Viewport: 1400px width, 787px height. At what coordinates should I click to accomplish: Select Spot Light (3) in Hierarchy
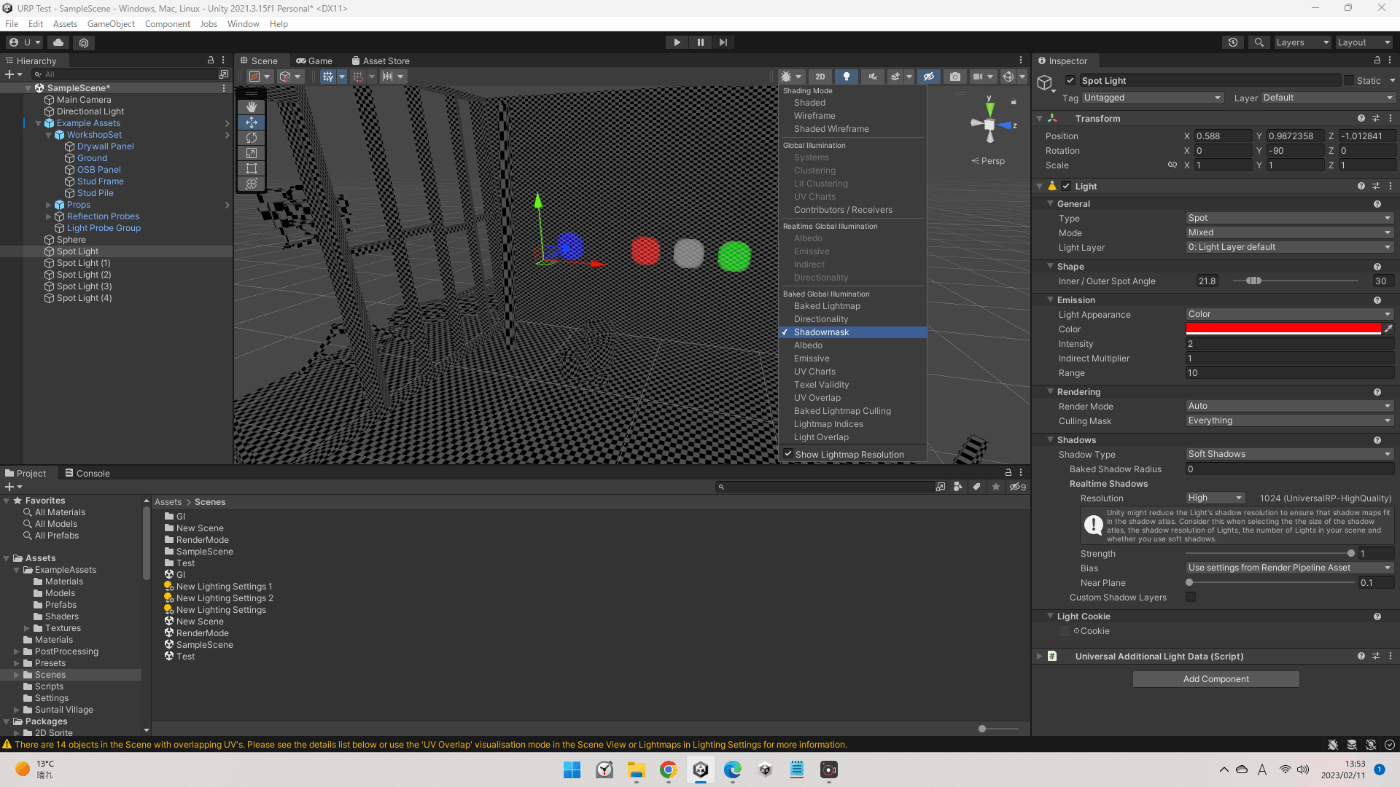(x=84, y=286)
